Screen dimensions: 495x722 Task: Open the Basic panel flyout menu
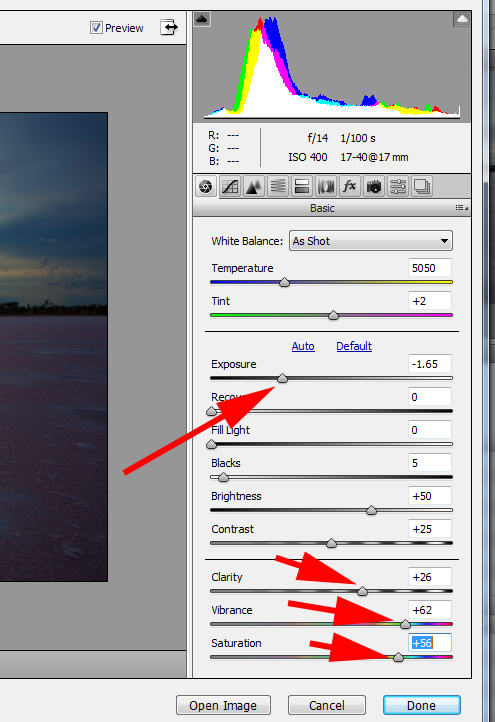[x=462, y=208]
